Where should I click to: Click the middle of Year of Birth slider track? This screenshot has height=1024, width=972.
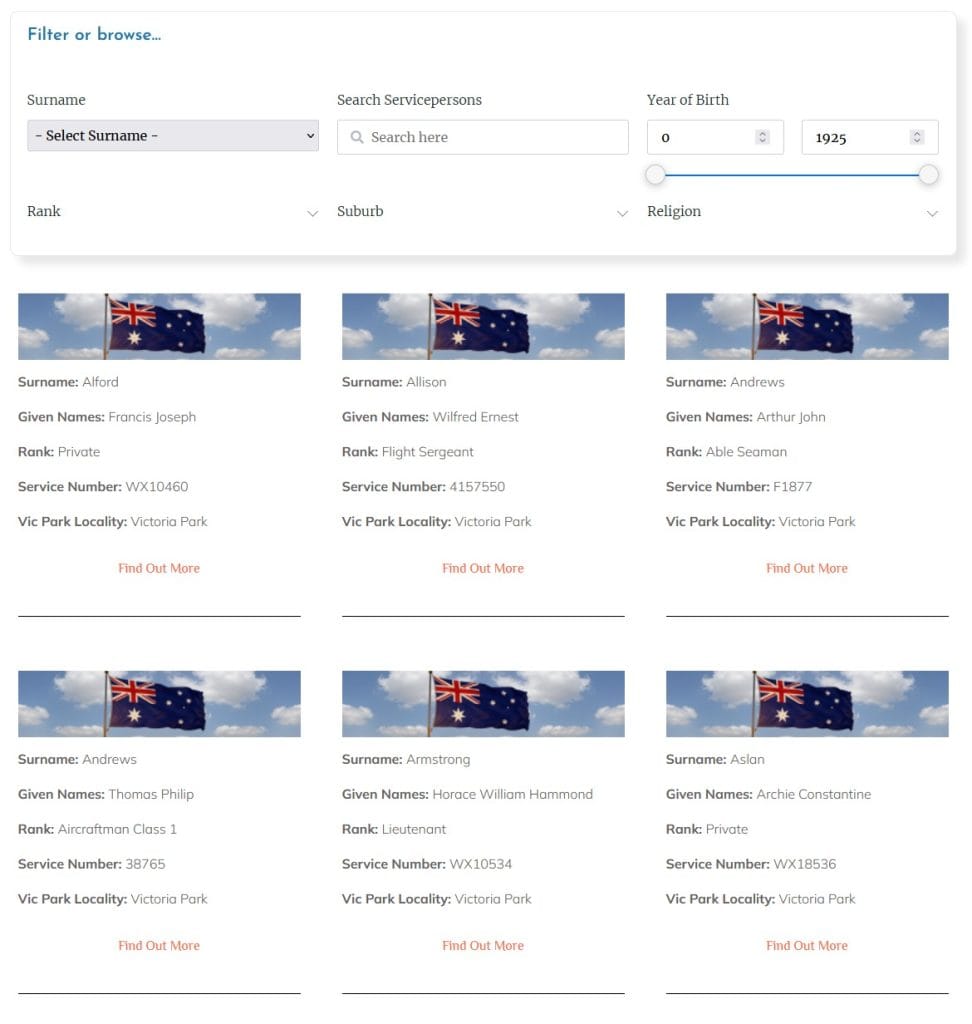point(792,175)
